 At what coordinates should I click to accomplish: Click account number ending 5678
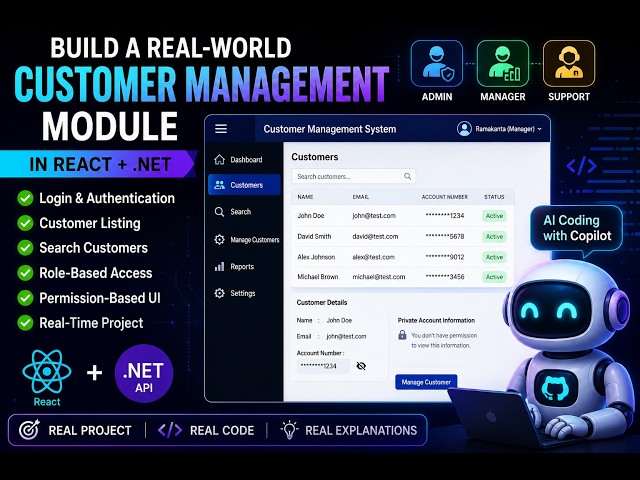pyautogui.click(x=445, y=236)
